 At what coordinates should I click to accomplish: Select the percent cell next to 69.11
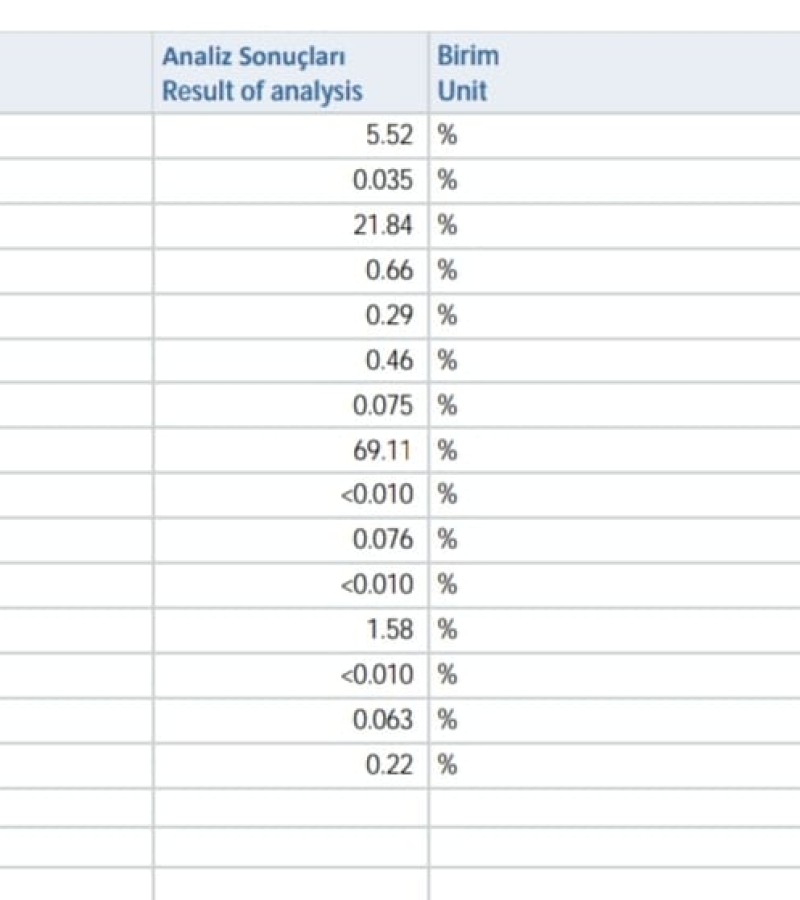614,450
